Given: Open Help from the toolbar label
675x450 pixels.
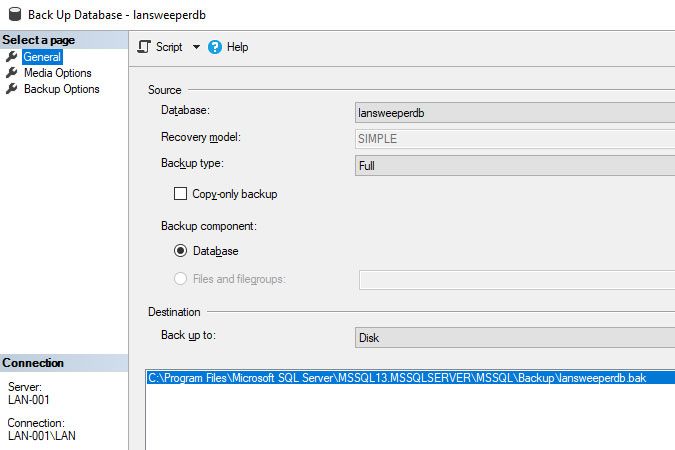Looking at the screenshot, I should (238, 47).
